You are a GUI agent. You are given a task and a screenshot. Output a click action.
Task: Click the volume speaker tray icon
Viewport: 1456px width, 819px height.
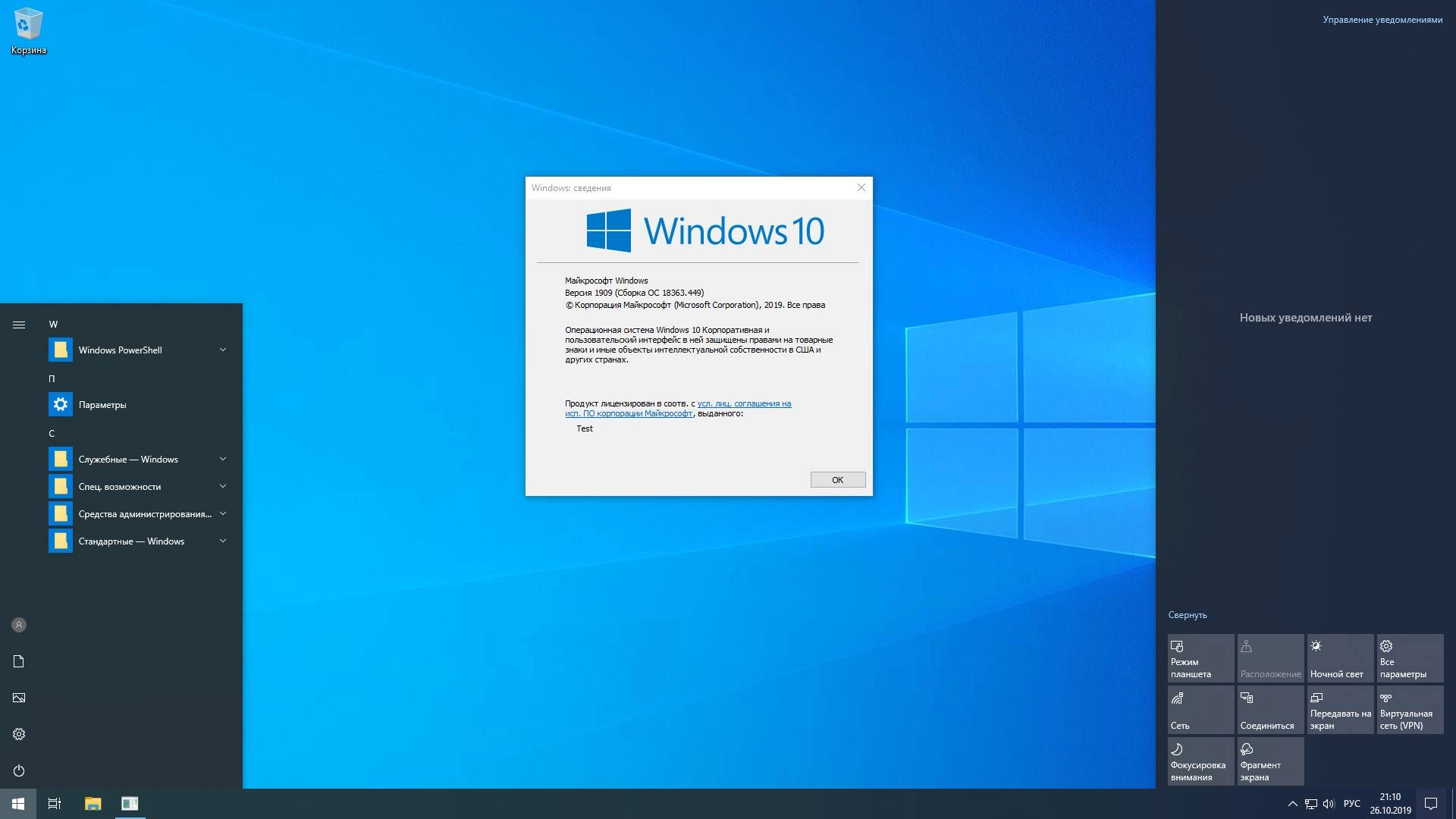click(1329, 804)
